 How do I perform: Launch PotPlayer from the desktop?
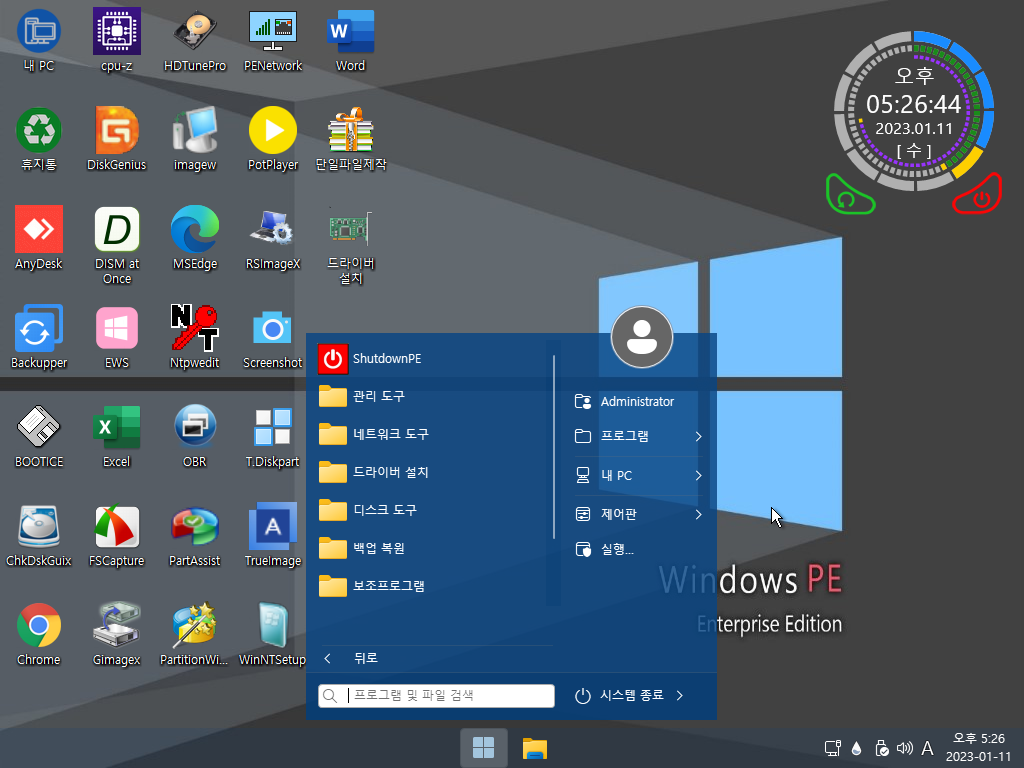[x=272, y=139]
